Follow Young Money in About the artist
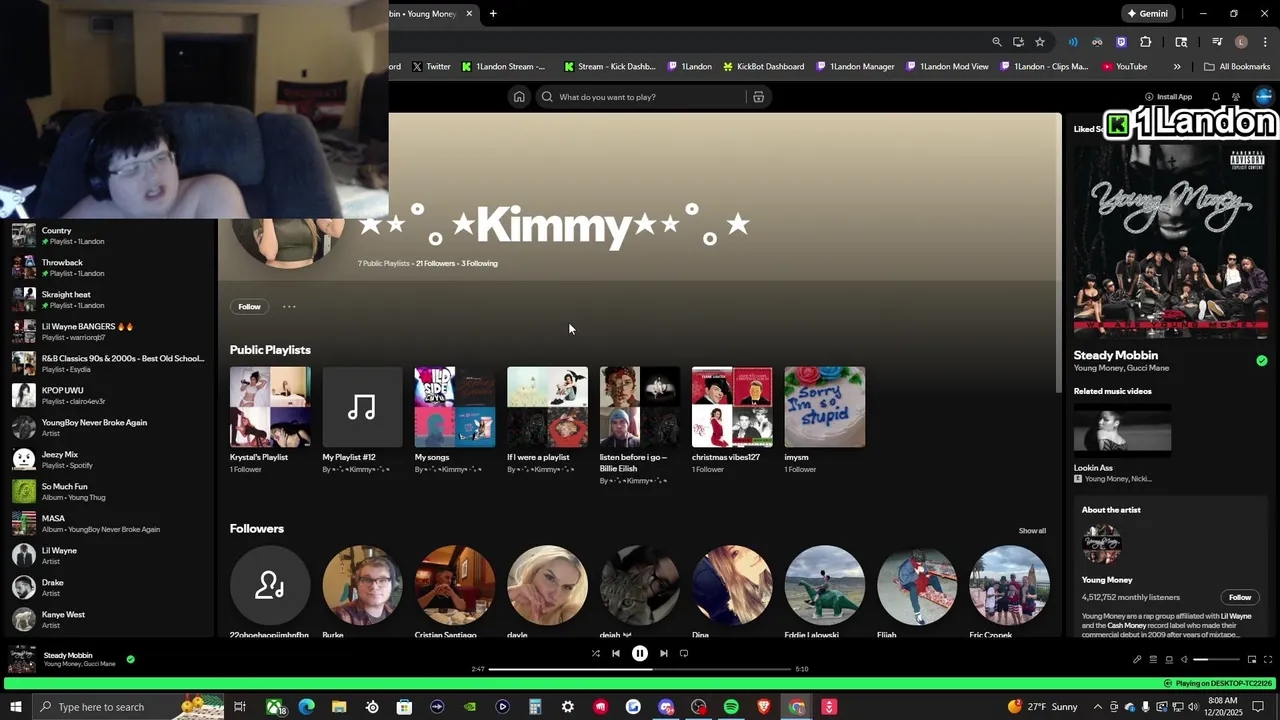1280x720 pixels. (x=1240, y=597)
